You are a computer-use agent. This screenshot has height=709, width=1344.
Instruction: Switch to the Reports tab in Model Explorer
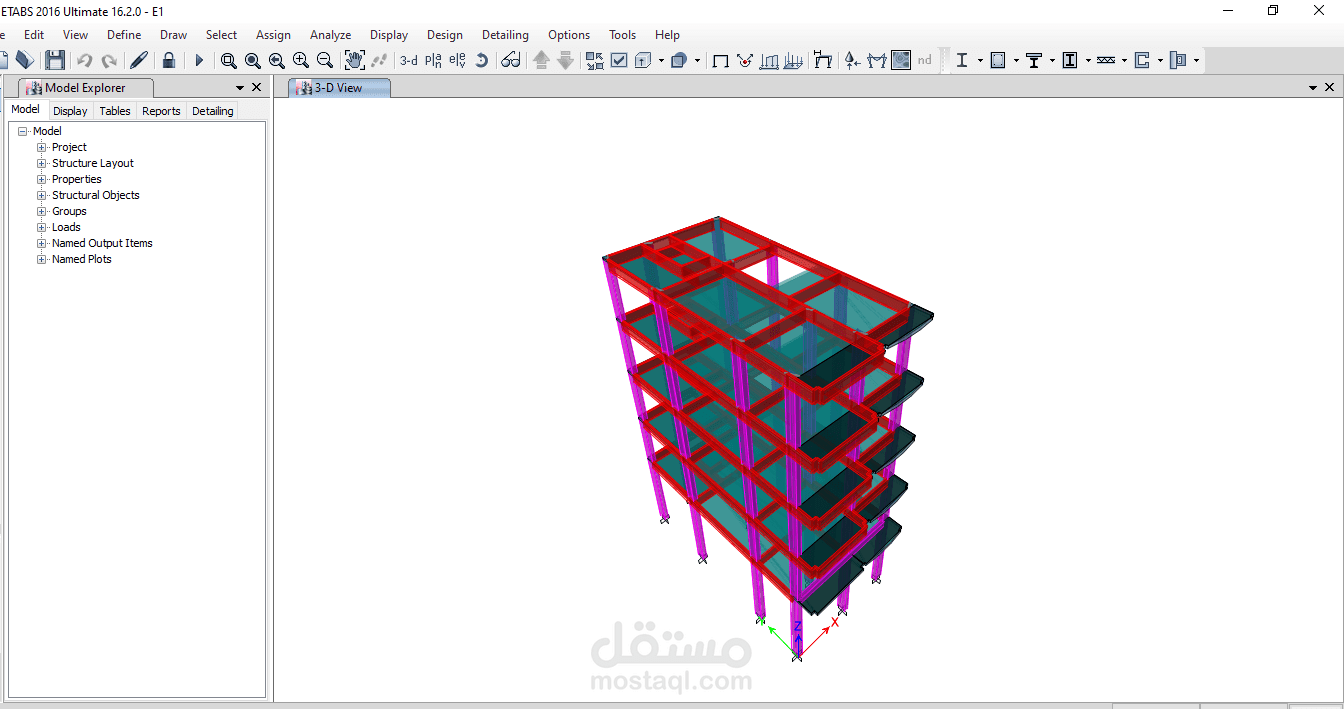pyautogui.click(x=161, y=111)
